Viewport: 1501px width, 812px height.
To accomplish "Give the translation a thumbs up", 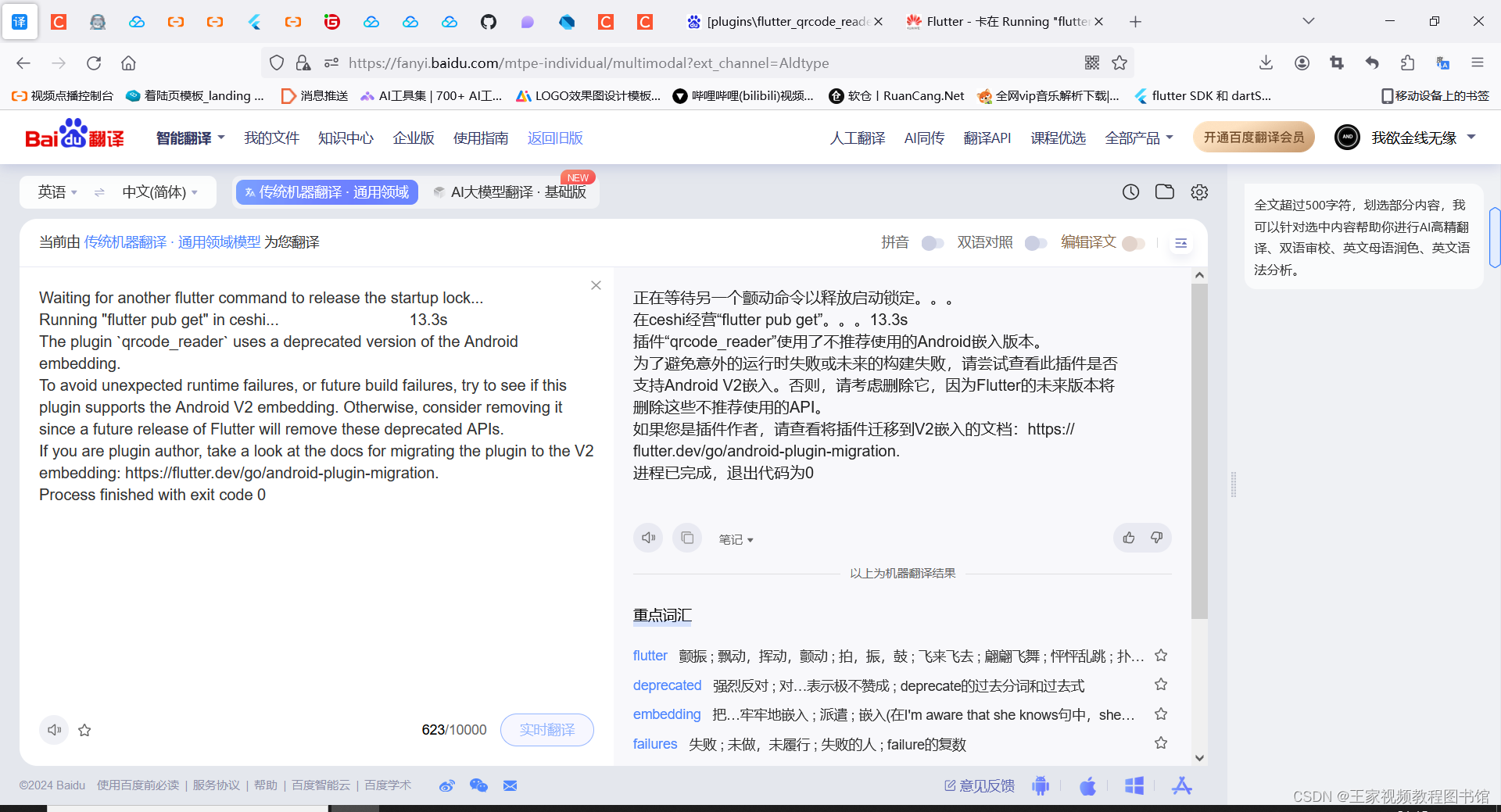I will click(x=1128, y=538).
